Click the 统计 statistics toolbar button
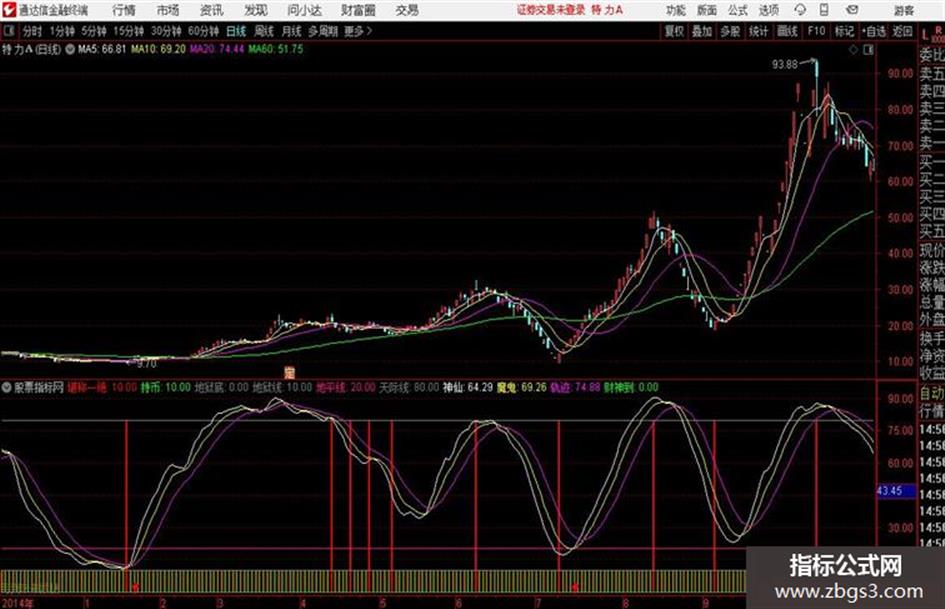Viewport: 945px width, 609px height. coord(758,31)
